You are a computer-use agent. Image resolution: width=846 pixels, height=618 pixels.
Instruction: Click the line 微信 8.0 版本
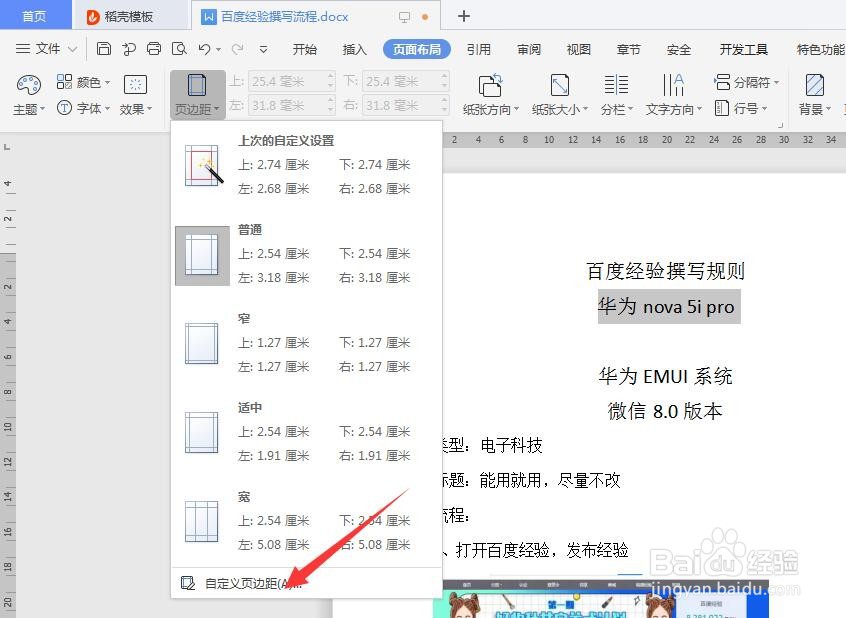665,411
